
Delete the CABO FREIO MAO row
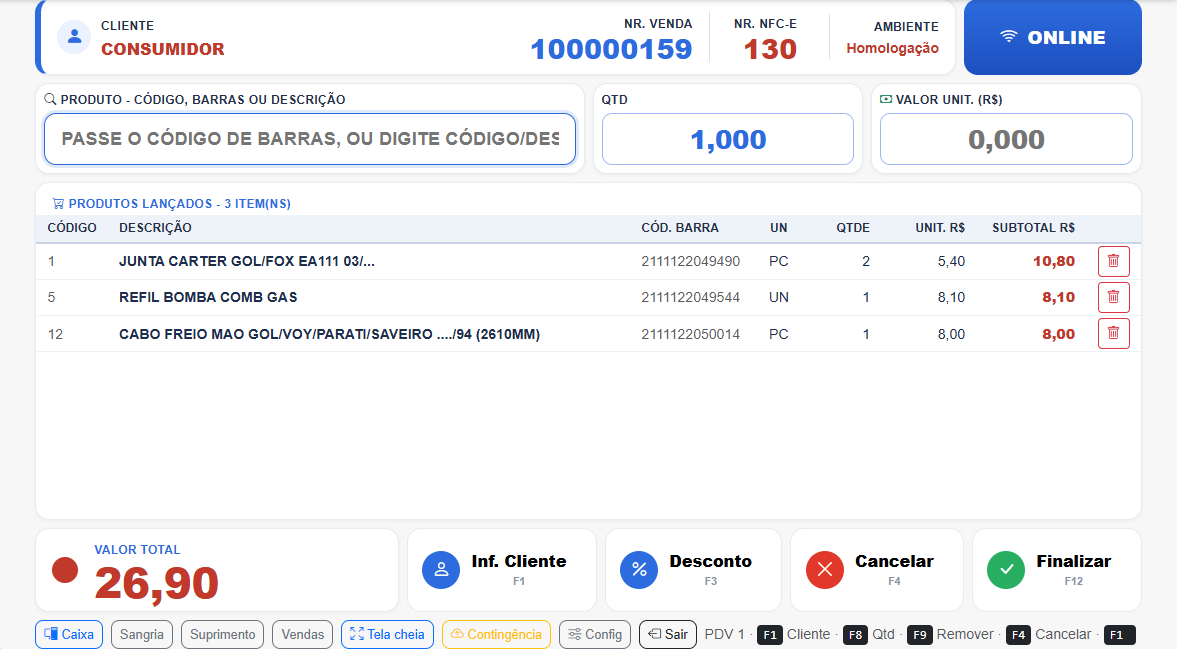tap(1113, 333)
